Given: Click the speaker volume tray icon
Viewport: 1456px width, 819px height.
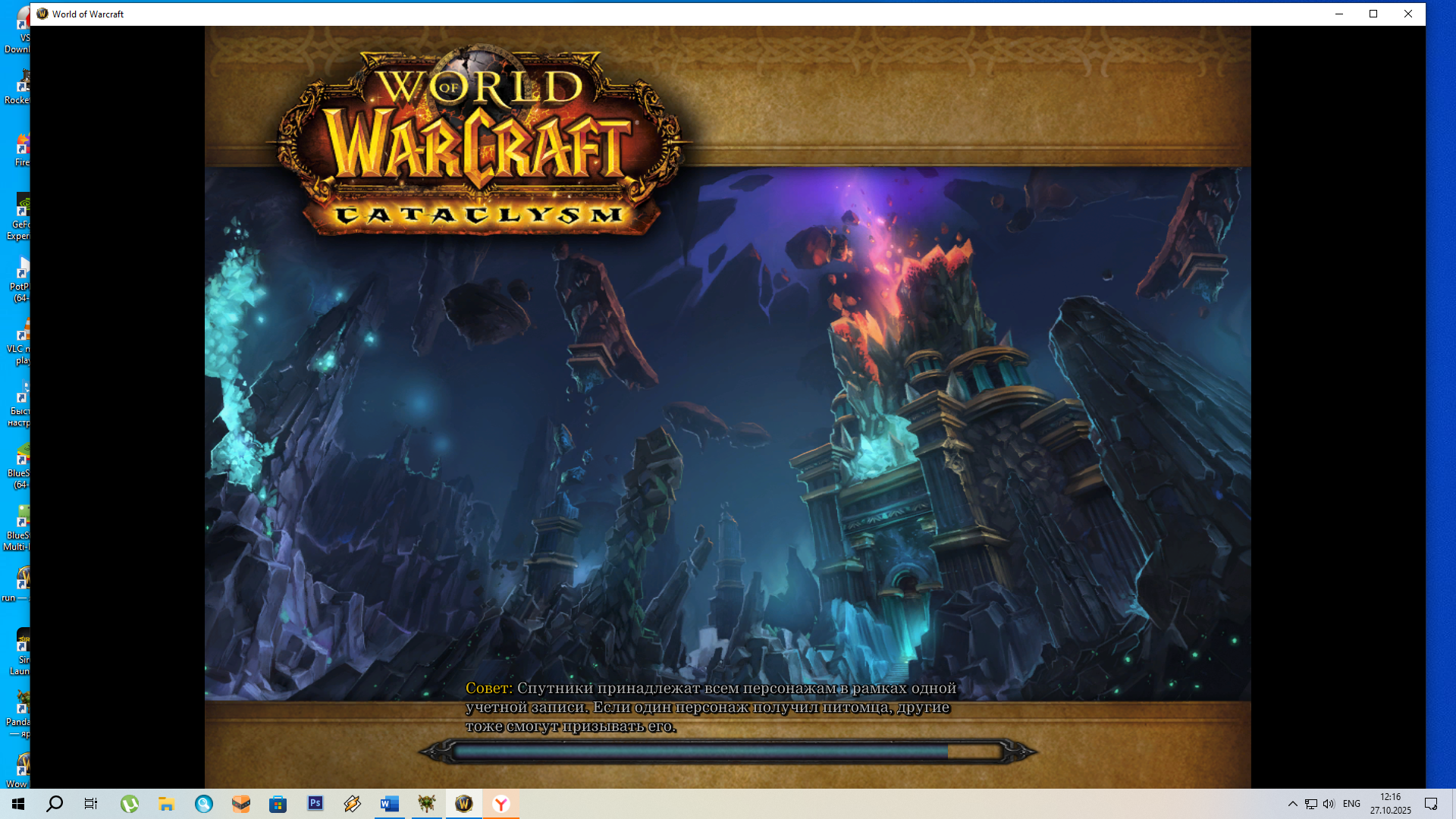Looking at the screenshot, I should click(x=1329, y=804).
